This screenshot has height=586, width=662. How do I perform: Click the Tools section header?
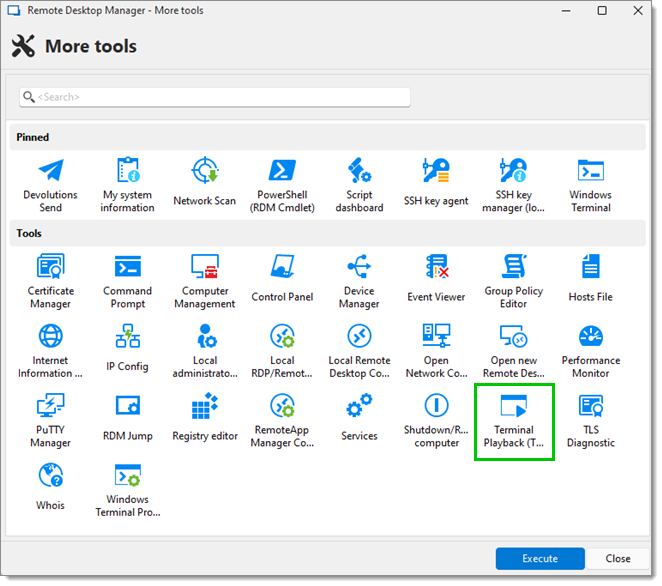coord(328,233)
